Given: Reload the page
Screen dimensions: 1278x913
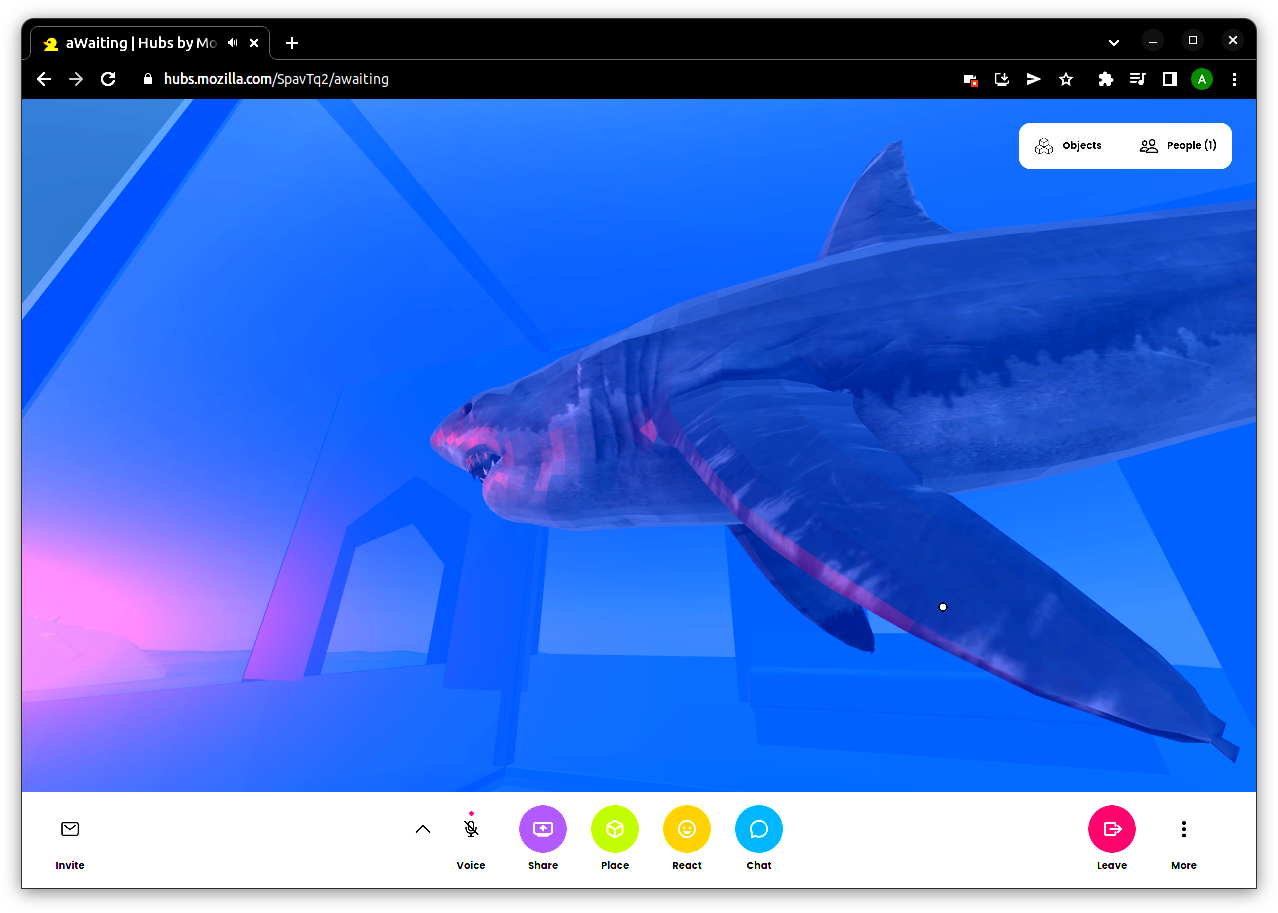Looking at the screenshot, I should pos(109,79).
